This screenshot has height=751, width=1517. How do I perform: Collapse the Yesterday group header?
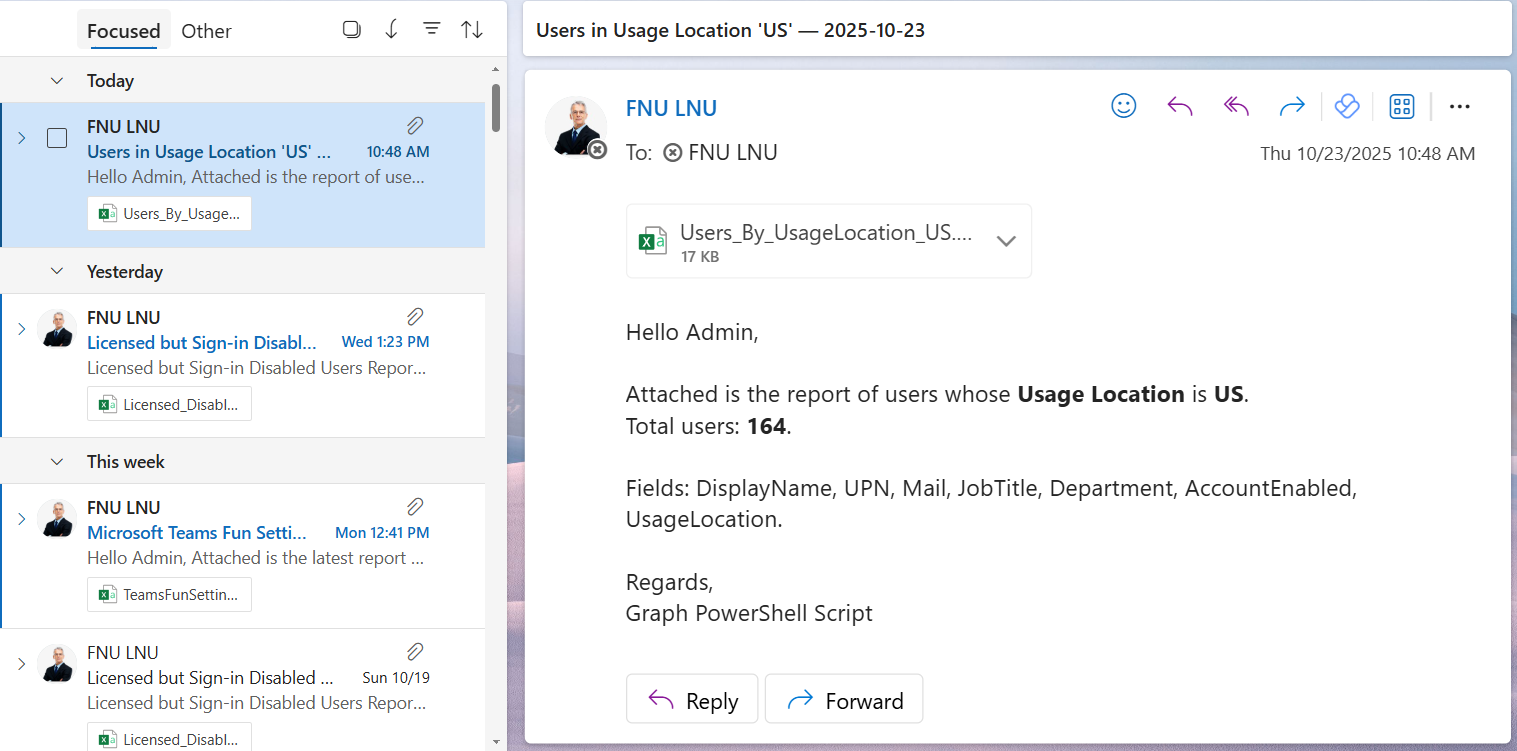point(57,272)
